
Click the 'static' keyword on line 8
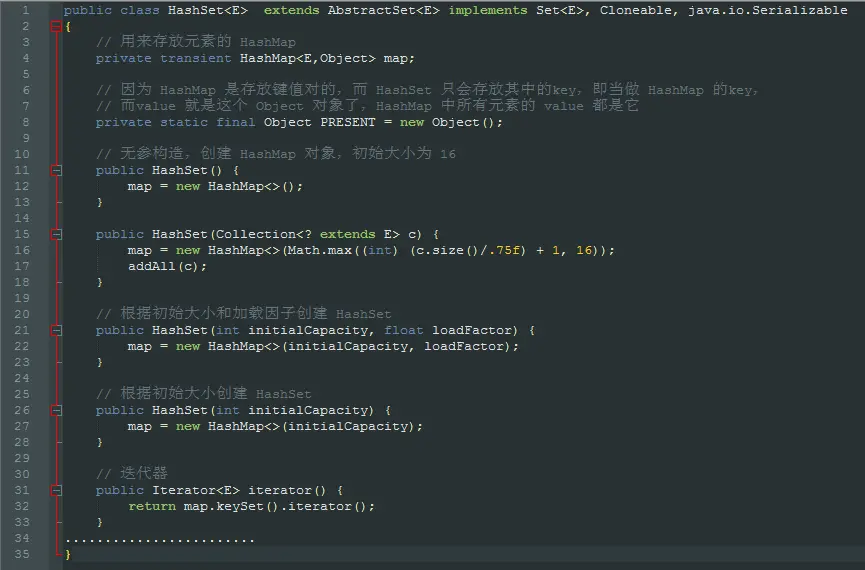[184, 122]
